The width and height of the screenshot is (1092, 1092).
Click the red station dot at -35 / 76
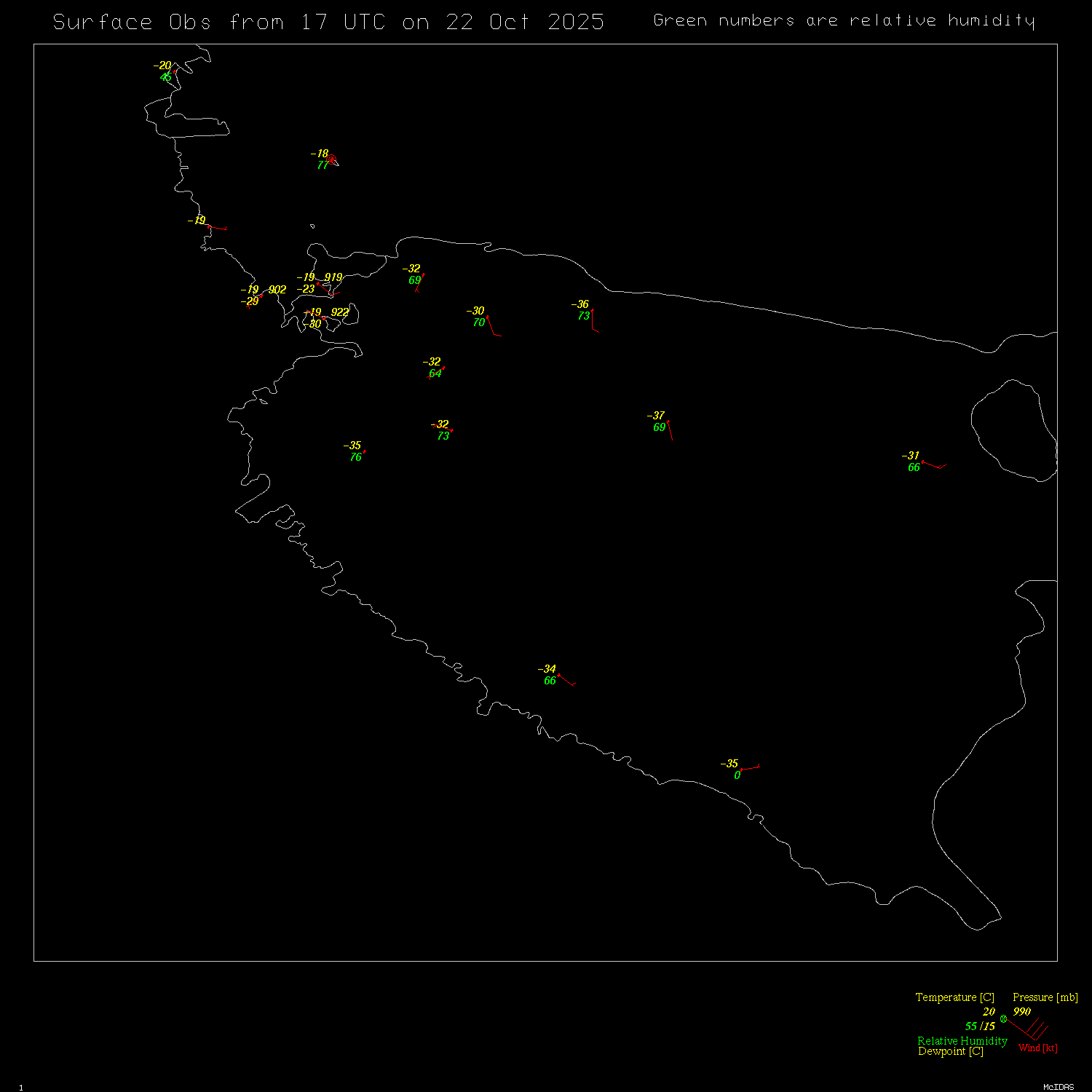[364, 452]
